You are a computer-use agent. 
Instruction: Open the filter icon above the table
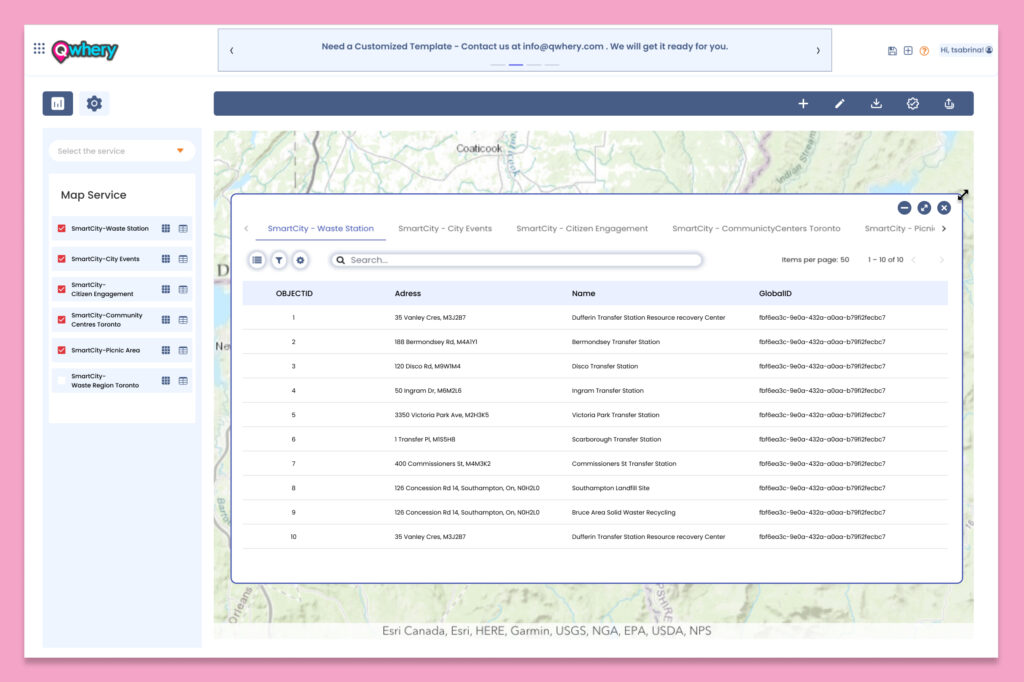[x=279, y=260]
